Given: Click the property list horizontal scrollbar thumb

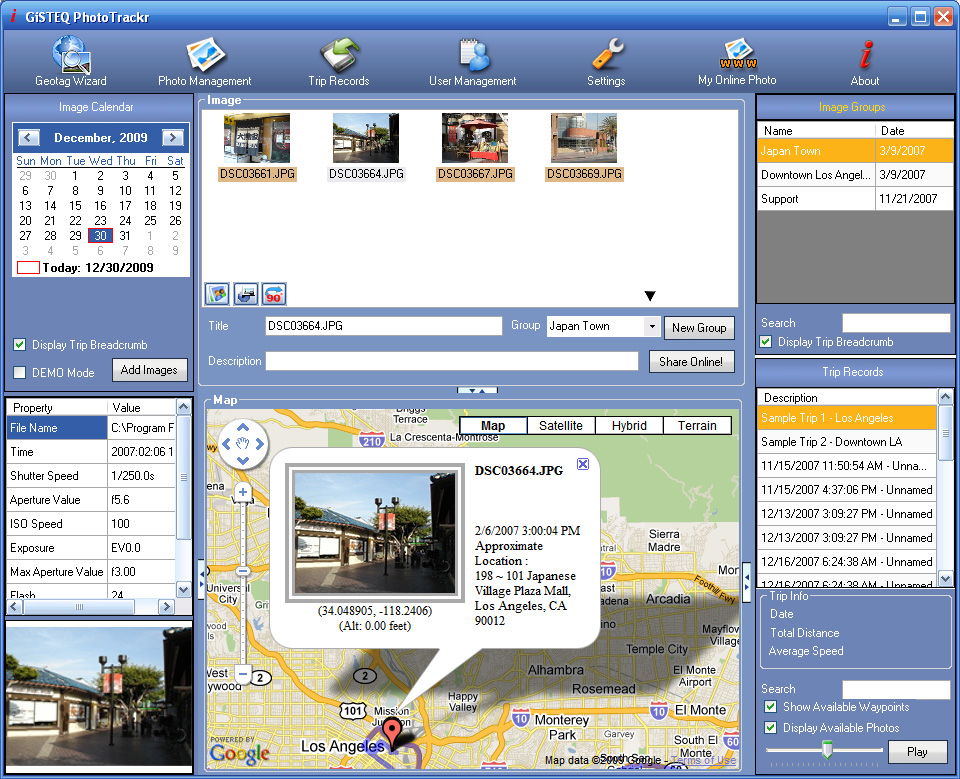Looking at the screenshot, I should tap(79, 607).
